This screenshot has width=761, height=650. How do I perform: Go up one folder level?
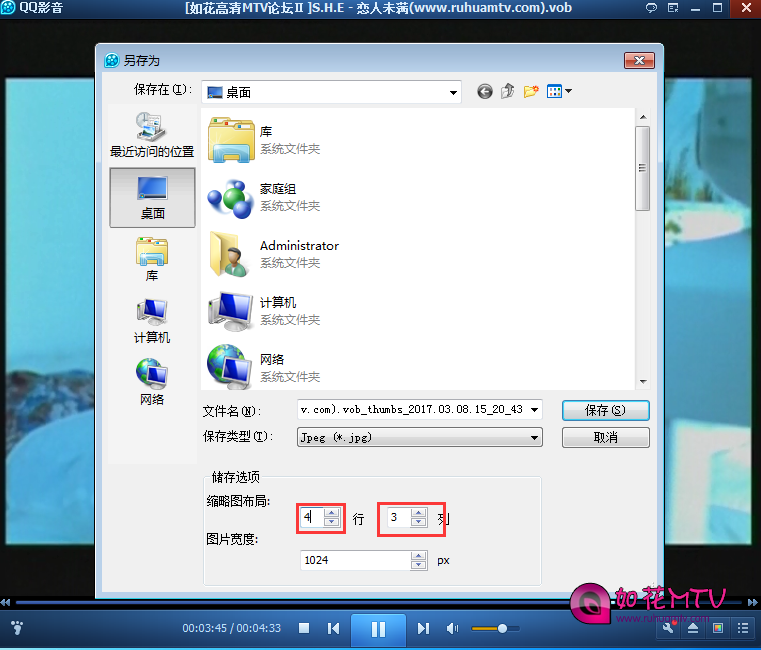508,91
